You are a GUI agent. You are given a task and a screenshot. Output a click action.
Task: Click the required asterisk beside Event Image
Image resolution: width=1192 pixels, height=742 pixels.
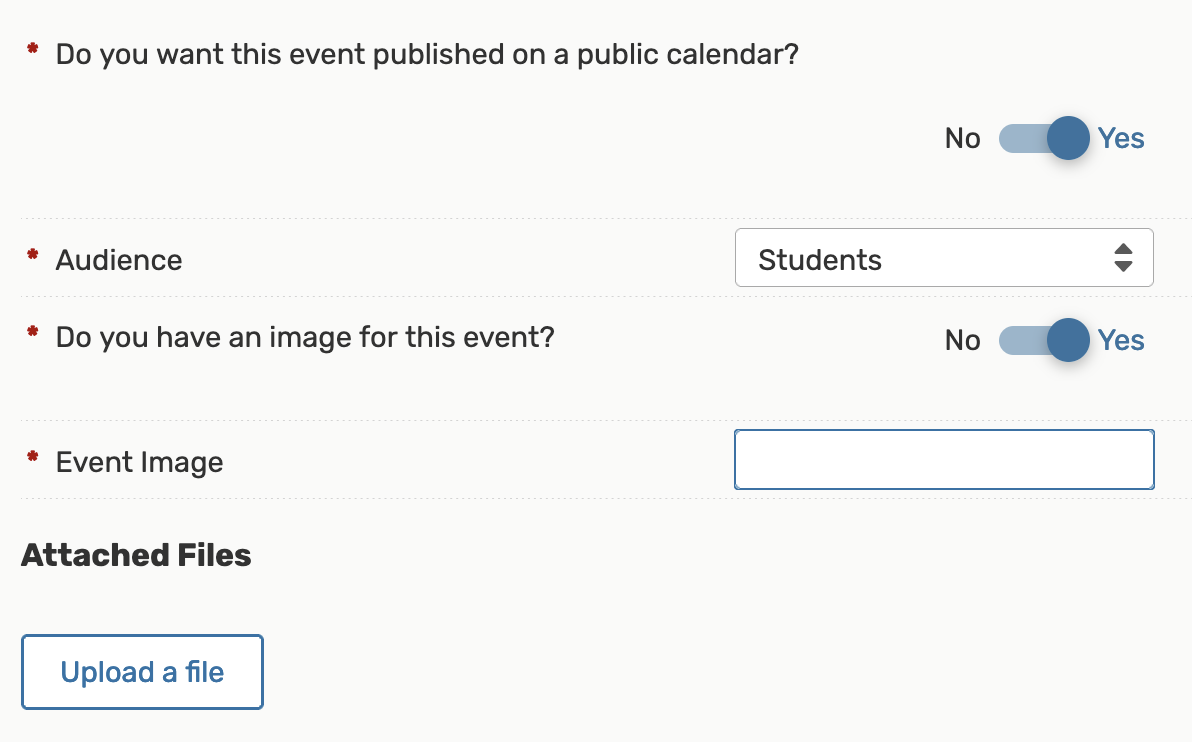(32, 458)
